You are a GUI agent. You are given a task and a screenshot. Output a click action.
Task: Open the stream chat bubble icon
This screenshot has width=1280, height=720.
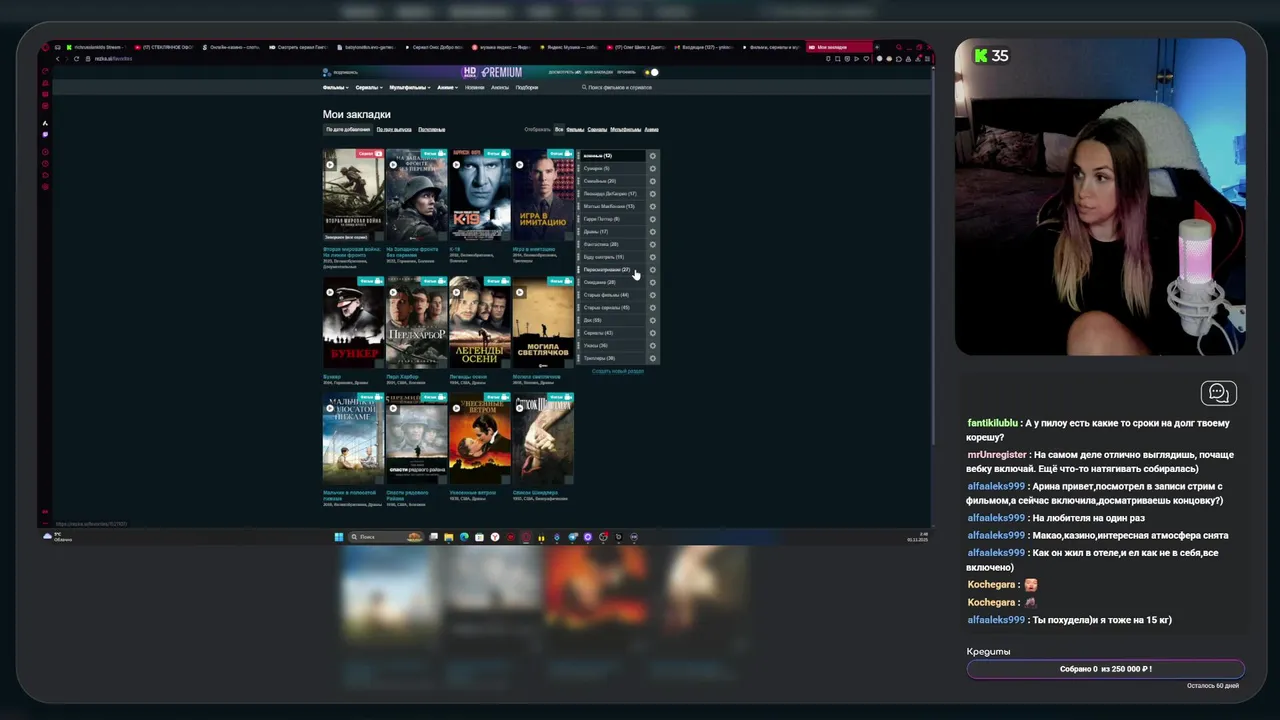click(1219, 393)
